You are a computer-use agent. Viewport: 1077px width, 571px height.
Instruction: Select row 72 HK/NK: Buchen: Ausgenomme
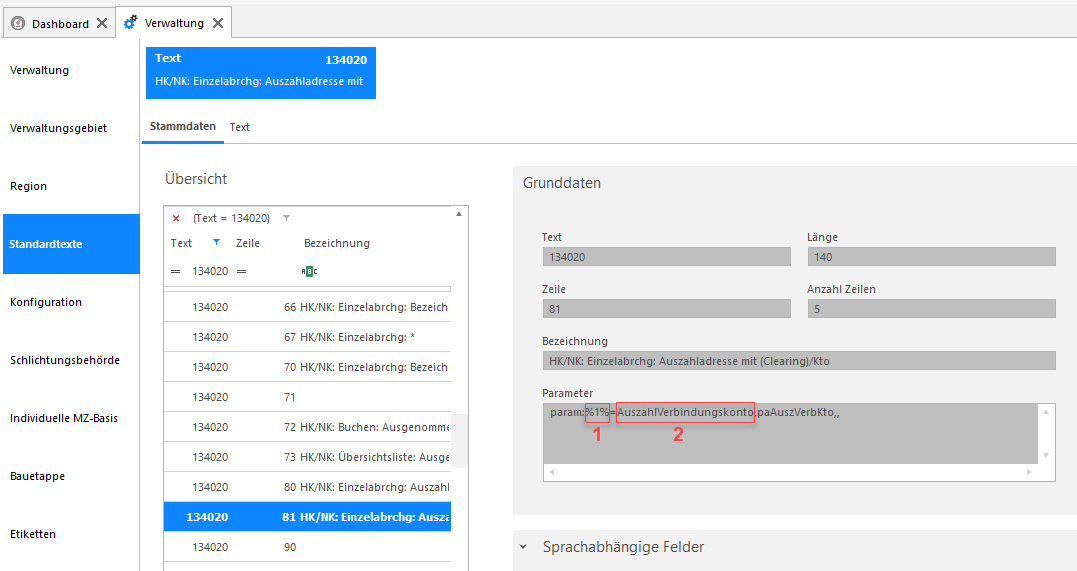coord(307,427)
